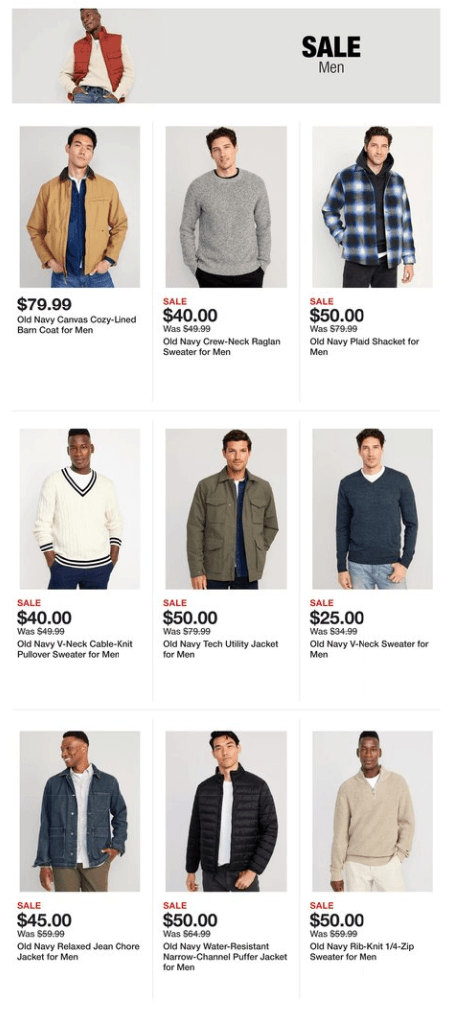Click the $79.99 Barn Coat price
Viewport: 454px width, 1014px height.
pos(44,304)
